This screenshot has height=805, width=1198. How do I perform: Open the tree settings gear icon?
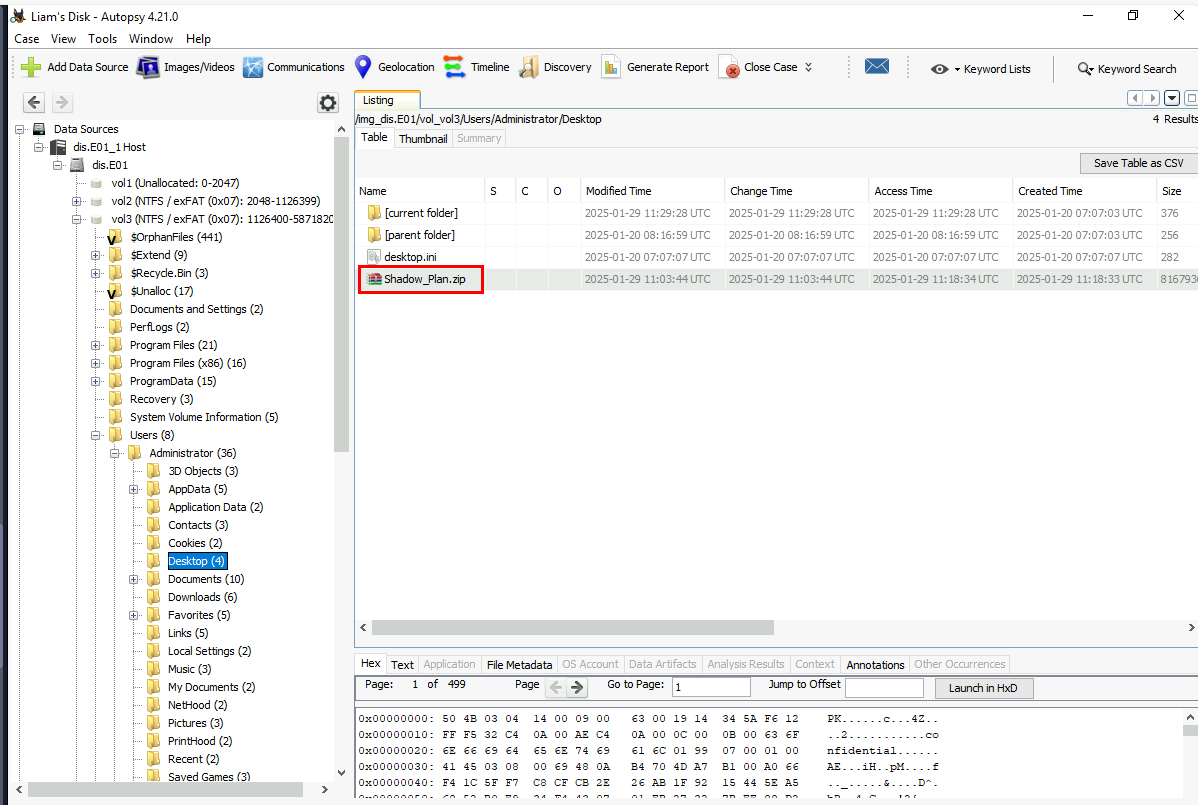(x=327, y=103)
